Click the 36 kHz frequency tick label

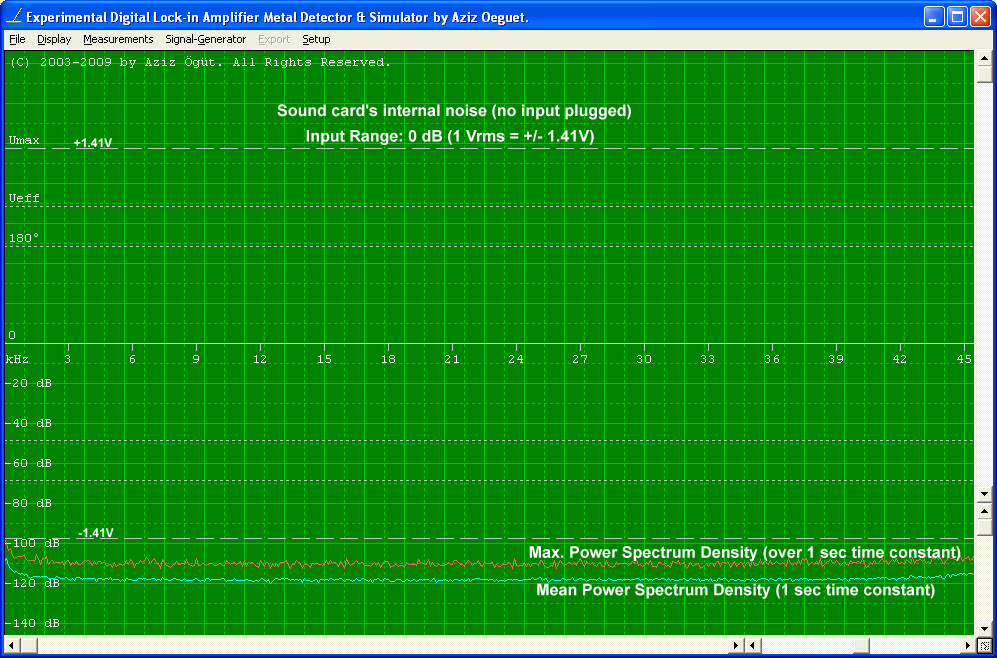coord(771,359)
